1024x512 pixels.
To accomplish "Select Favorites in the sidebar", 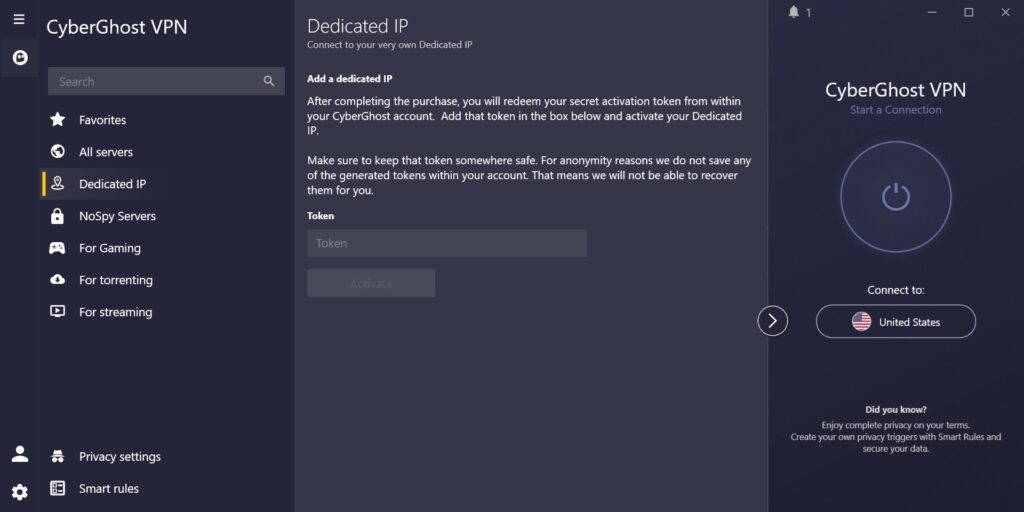I will point(103,120).
